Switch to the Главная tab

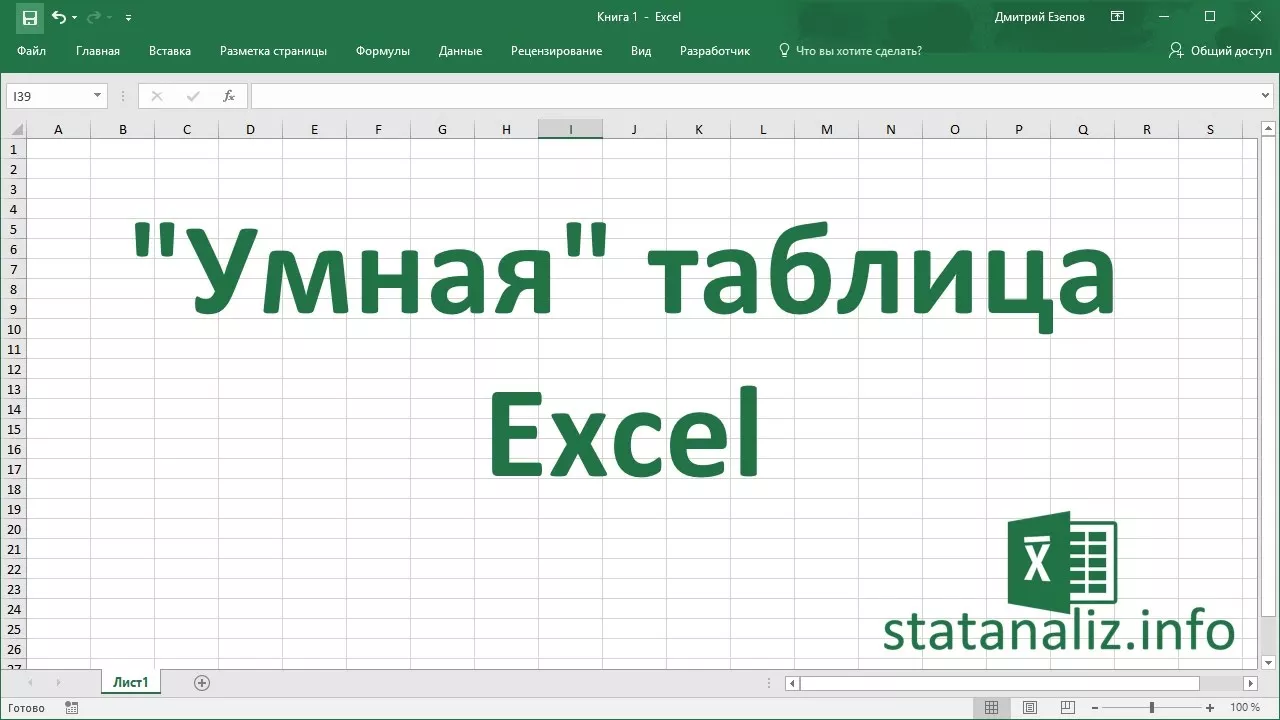pos(98,51)
